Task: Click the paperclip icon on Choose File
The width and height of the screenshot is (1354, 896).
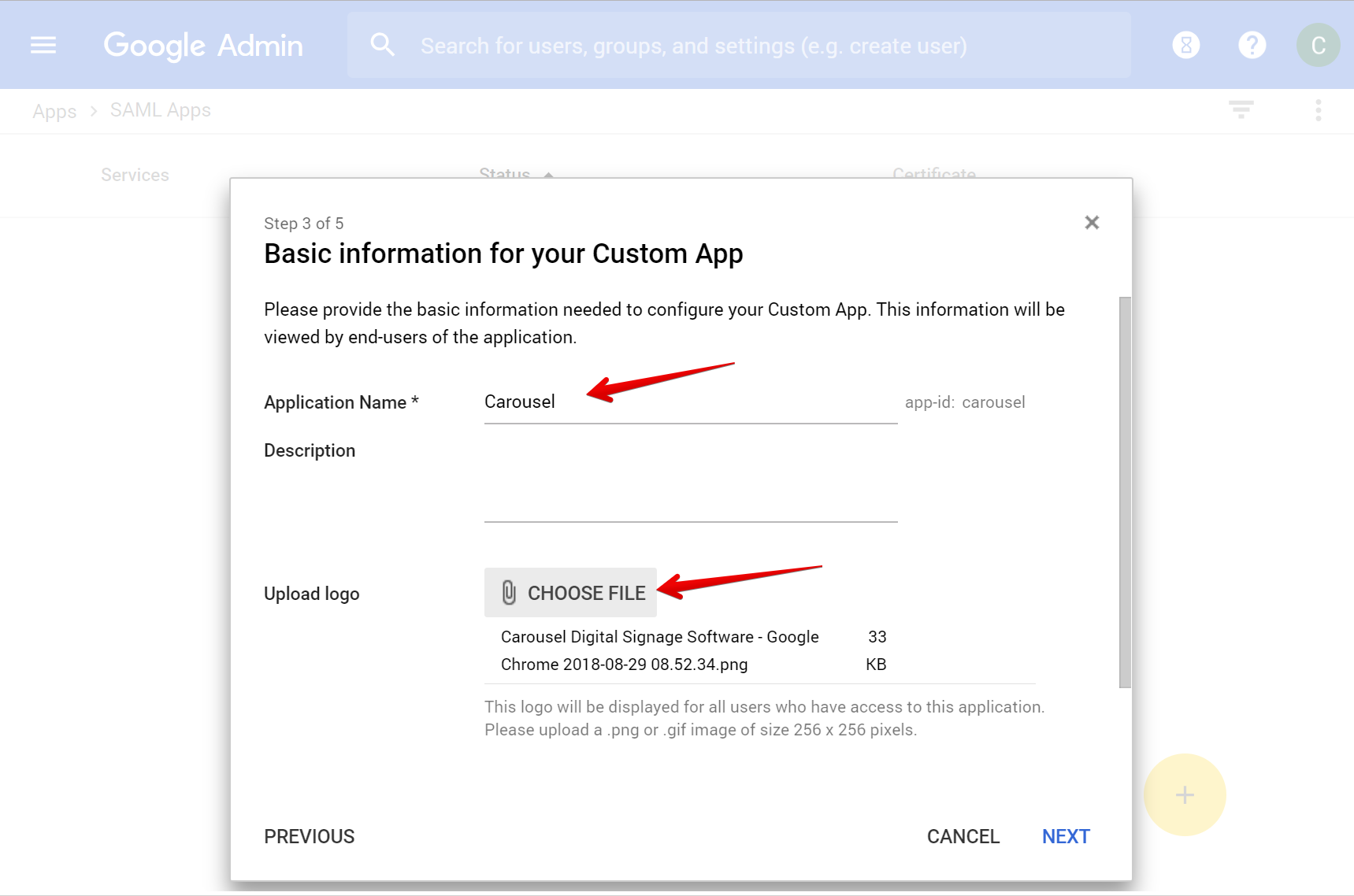Action: point(509,593)
